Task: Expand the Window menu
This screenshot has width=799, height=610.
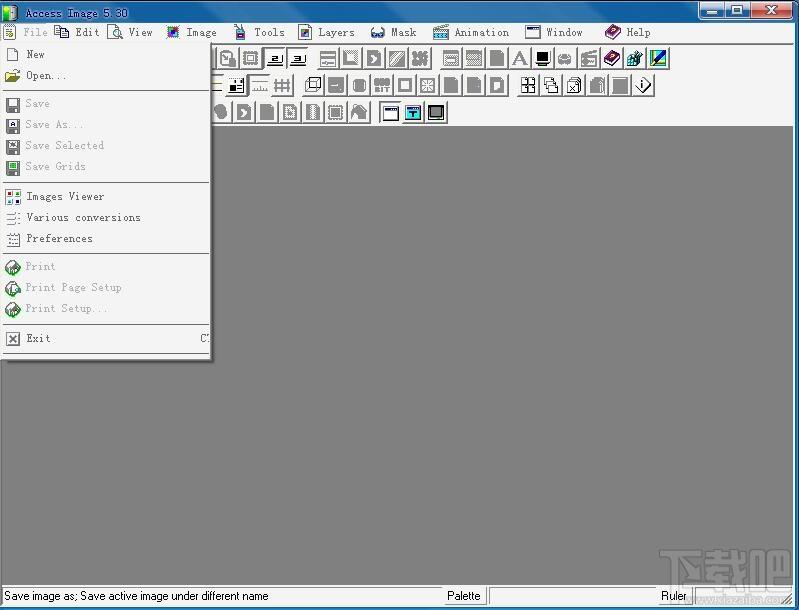Action: coord(554,32)
